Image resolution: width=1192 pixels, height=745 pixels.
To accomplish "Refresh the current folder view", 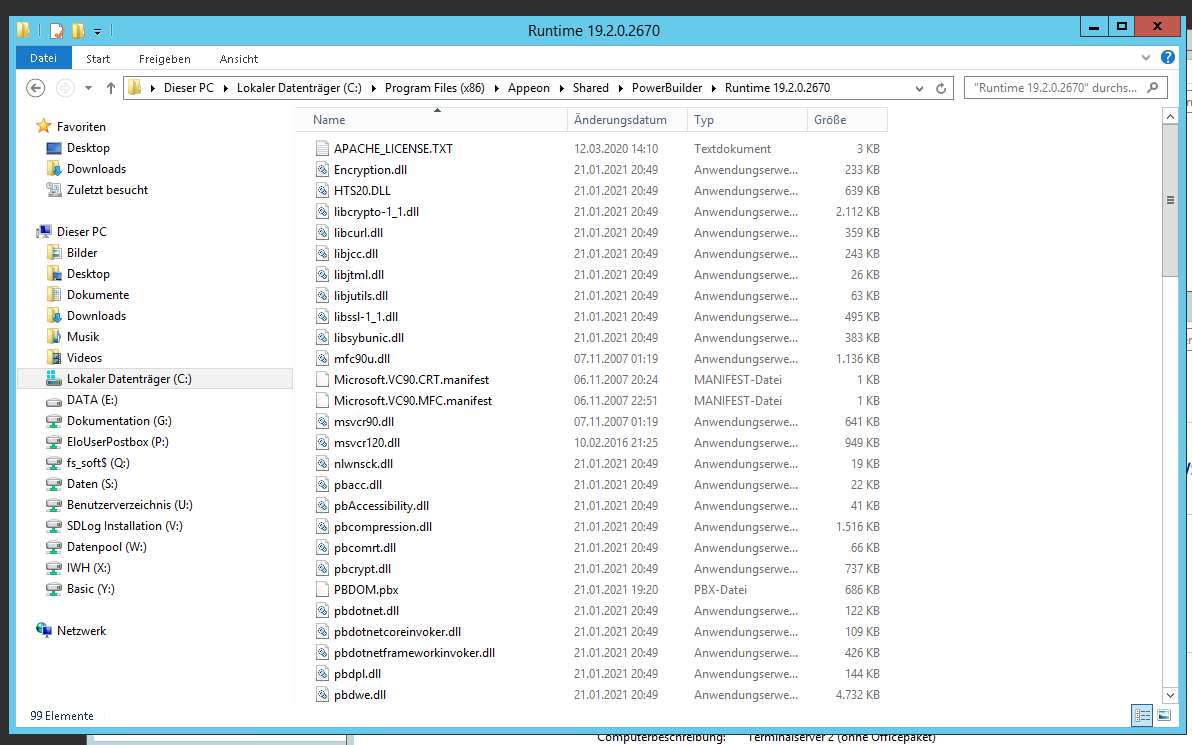I will click(941, 88).
